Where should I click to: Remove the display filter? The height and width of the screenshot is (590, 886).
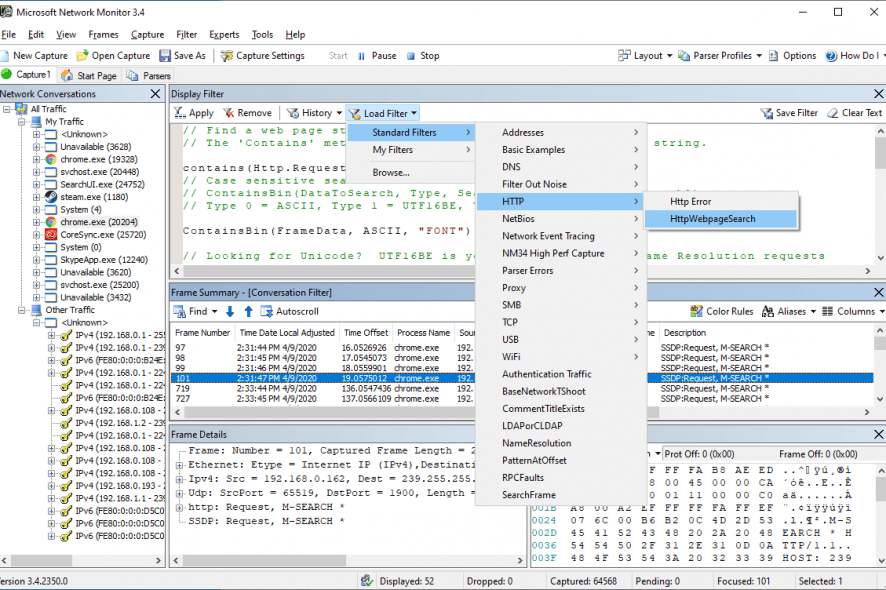point(247,113)
